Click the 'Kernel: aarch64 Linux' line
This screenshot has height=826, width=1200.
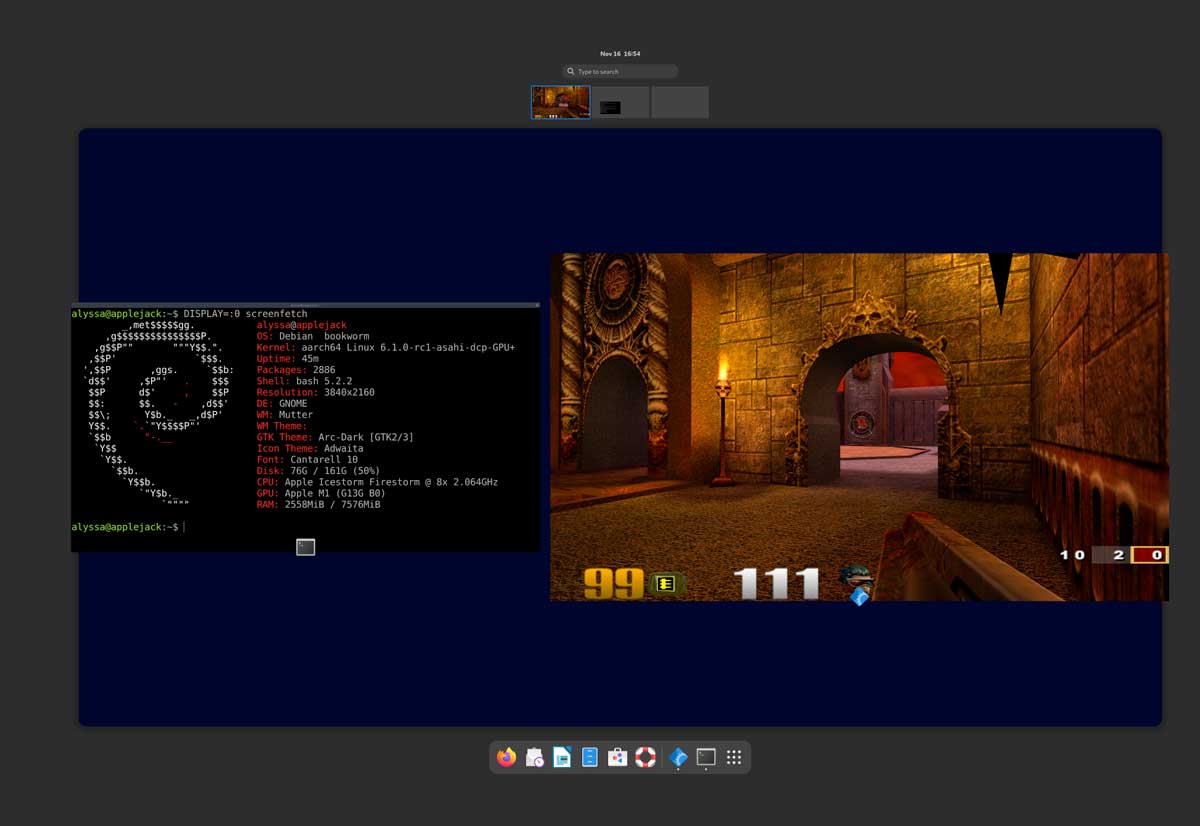[x=385, y=348]
